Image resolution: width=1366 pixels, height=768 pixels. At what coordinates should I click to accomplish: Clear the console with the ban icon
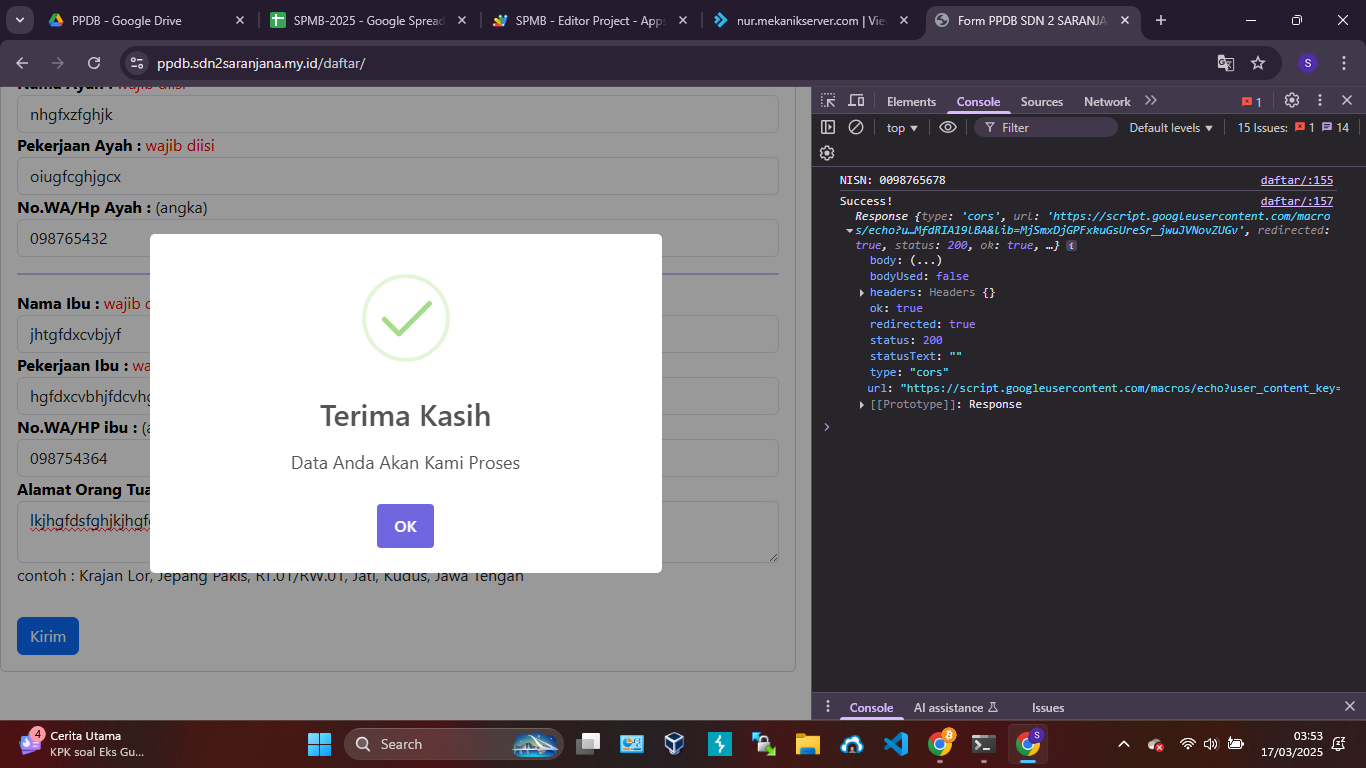[x=856, y=127]
